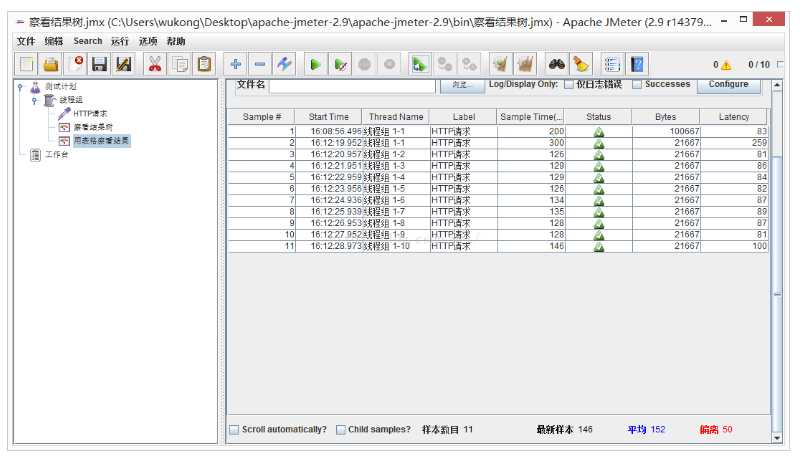Viewport: 801px width, 463px height.
Task: Open the 文件 menu
Action: pos(26,41)
